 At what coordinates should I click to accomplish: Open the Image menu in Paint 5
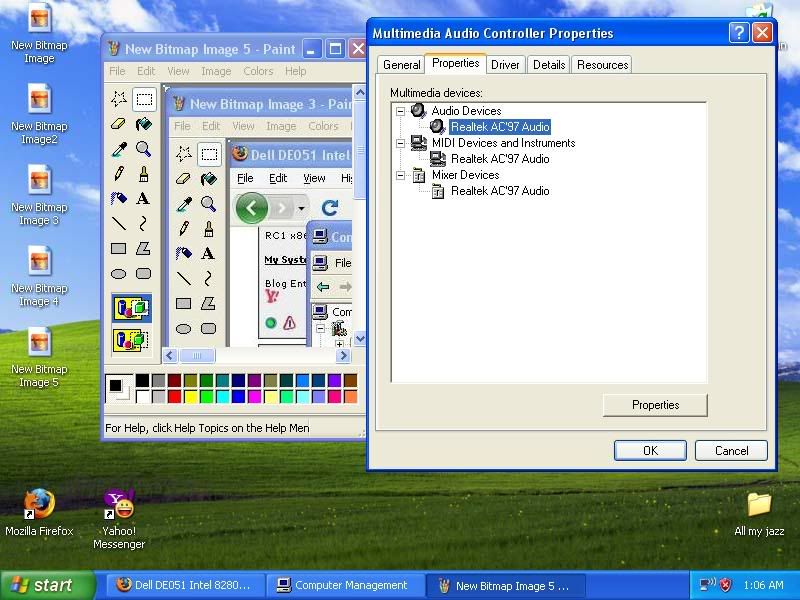click(216, 71)
